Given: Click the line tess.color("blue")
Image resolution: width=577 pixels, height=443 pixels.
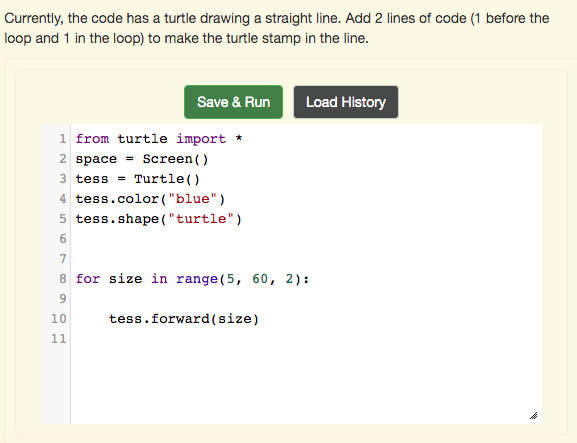Looking at the screenshot, I should tap(150, 199).
